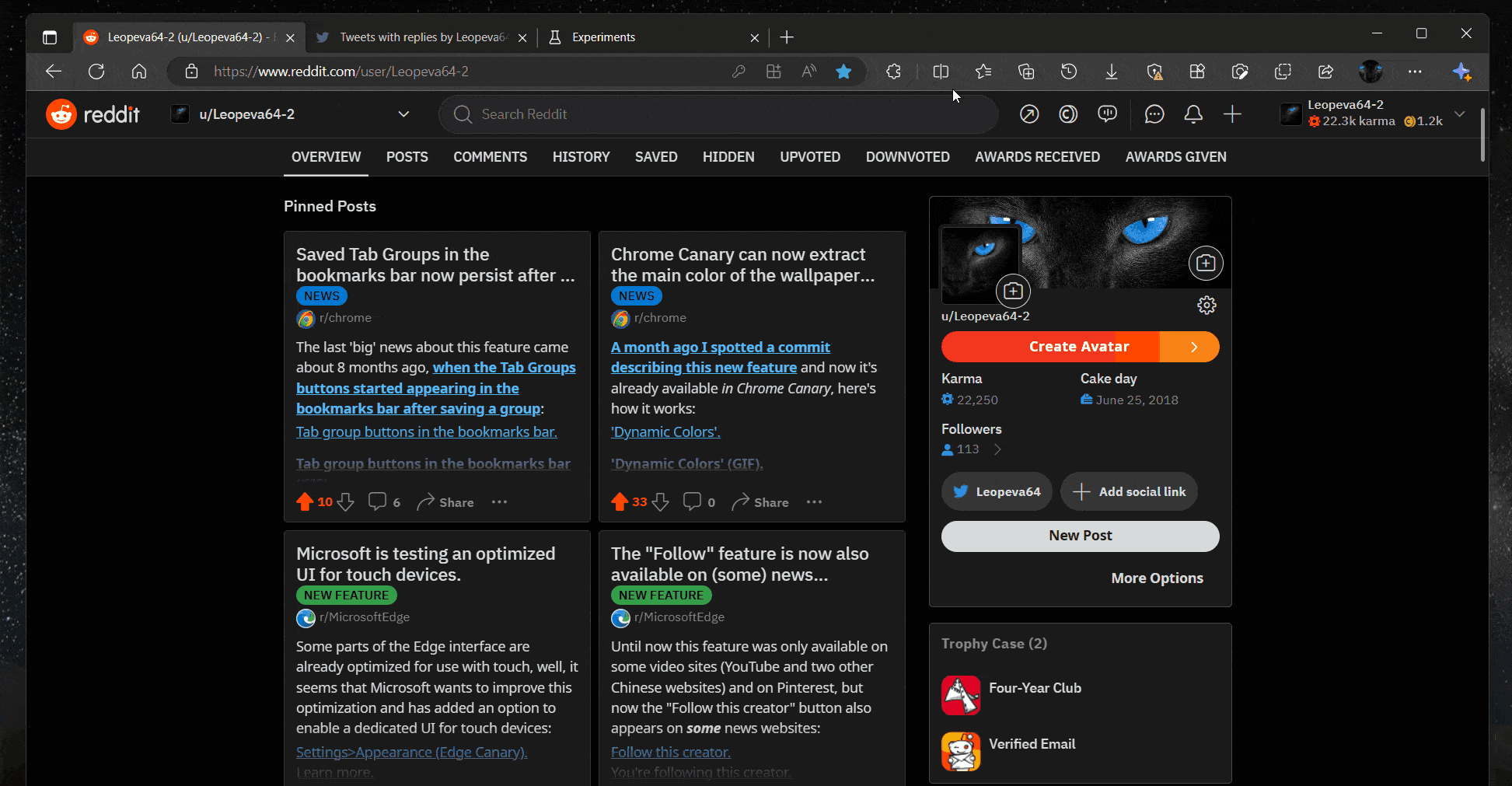Image resolution: width=1512 pixels, height=786 pixels.
Task: Open browser Settings and more menu
Action: coord(1415,72)
